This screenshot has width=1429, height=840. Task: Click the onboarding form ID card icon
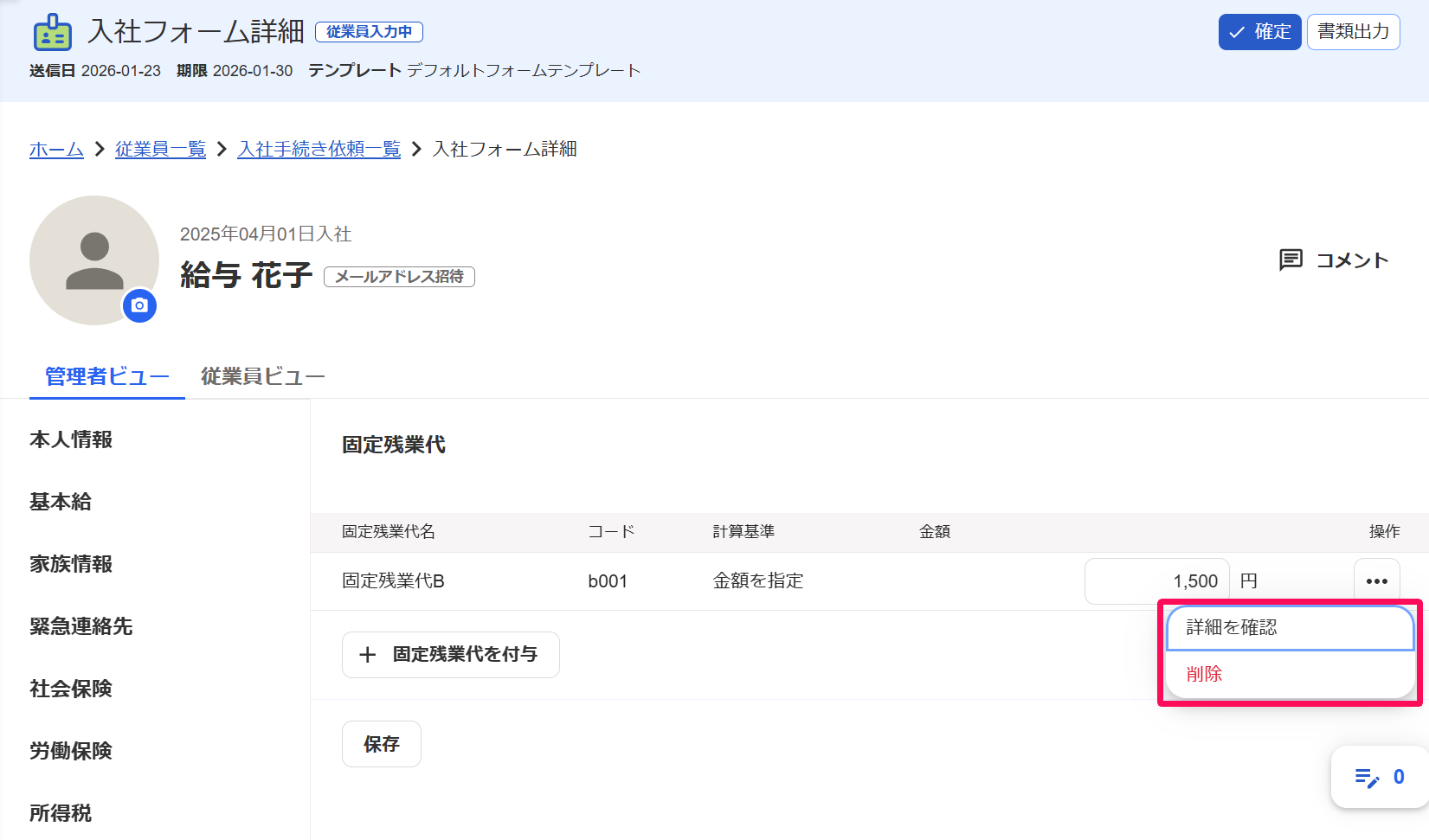52,33
